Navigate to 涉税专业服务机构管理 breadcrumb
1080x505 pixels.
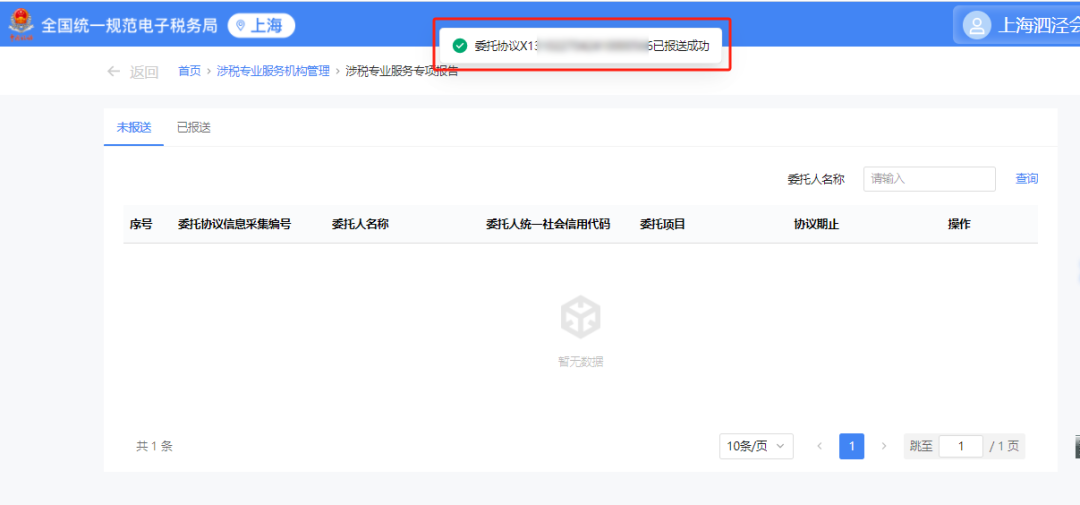pyautogui.click(x=273, y=71)
